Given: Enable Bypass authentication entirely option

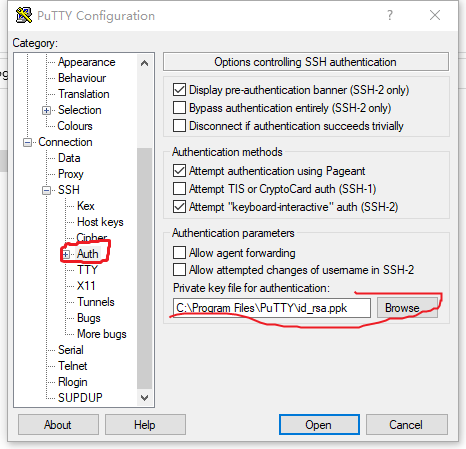Looking at the screenshot, I should click(179, 108).
